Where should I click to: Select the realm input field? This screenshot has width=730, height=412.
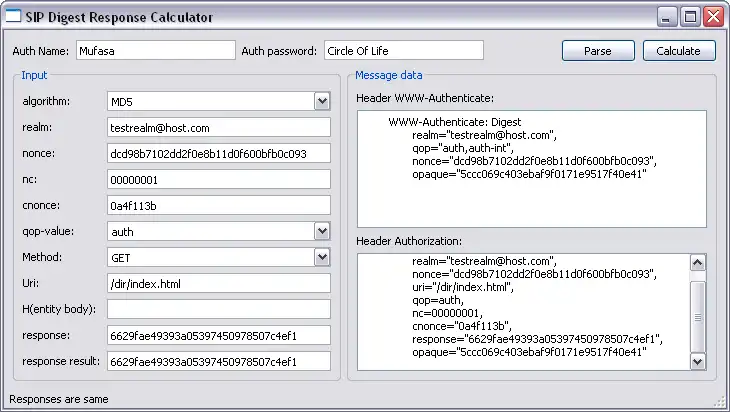tap(219, 127)
